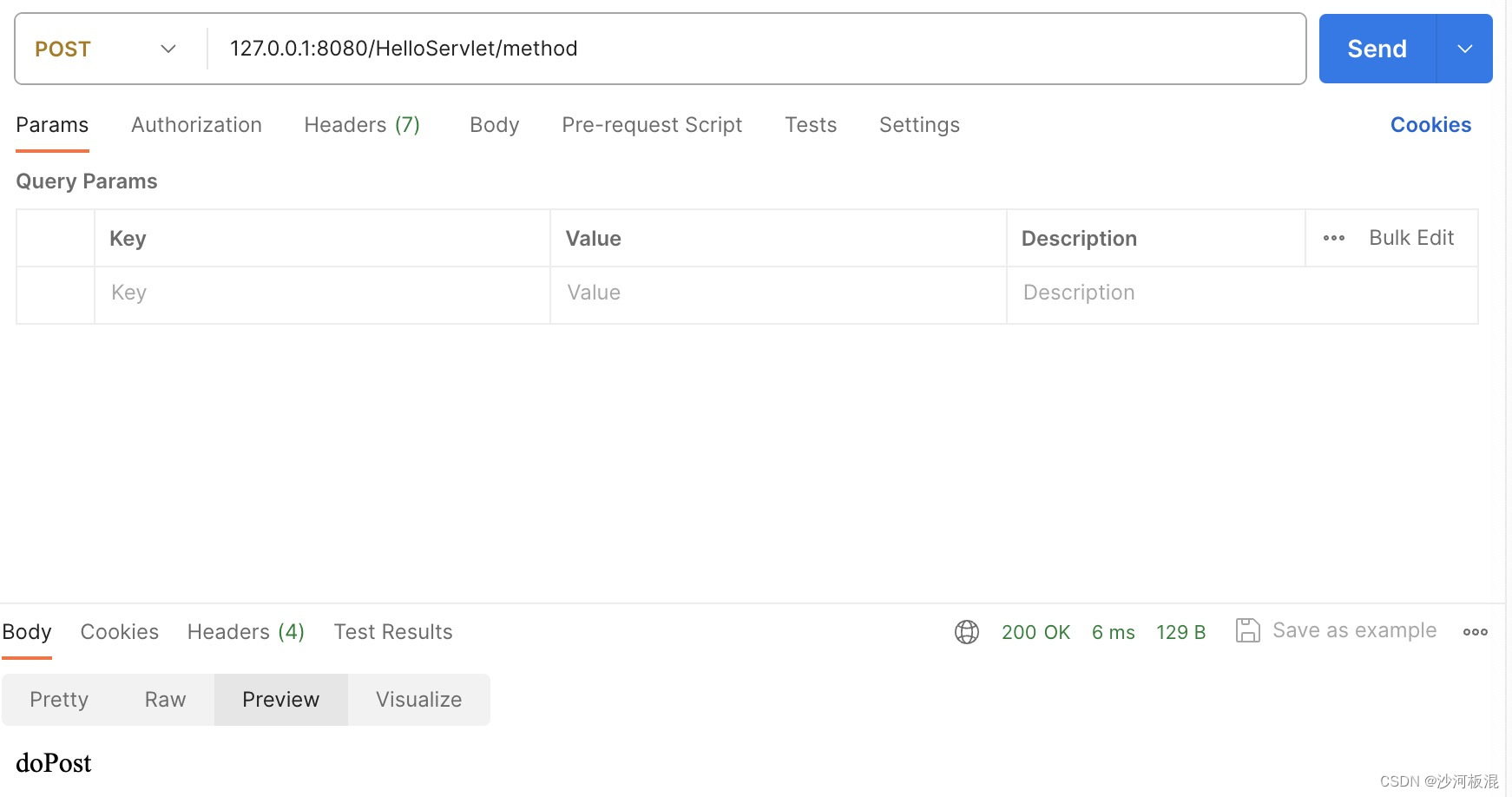
Task: Switch to the Pre-request Script tab
Action: (651, 125)
